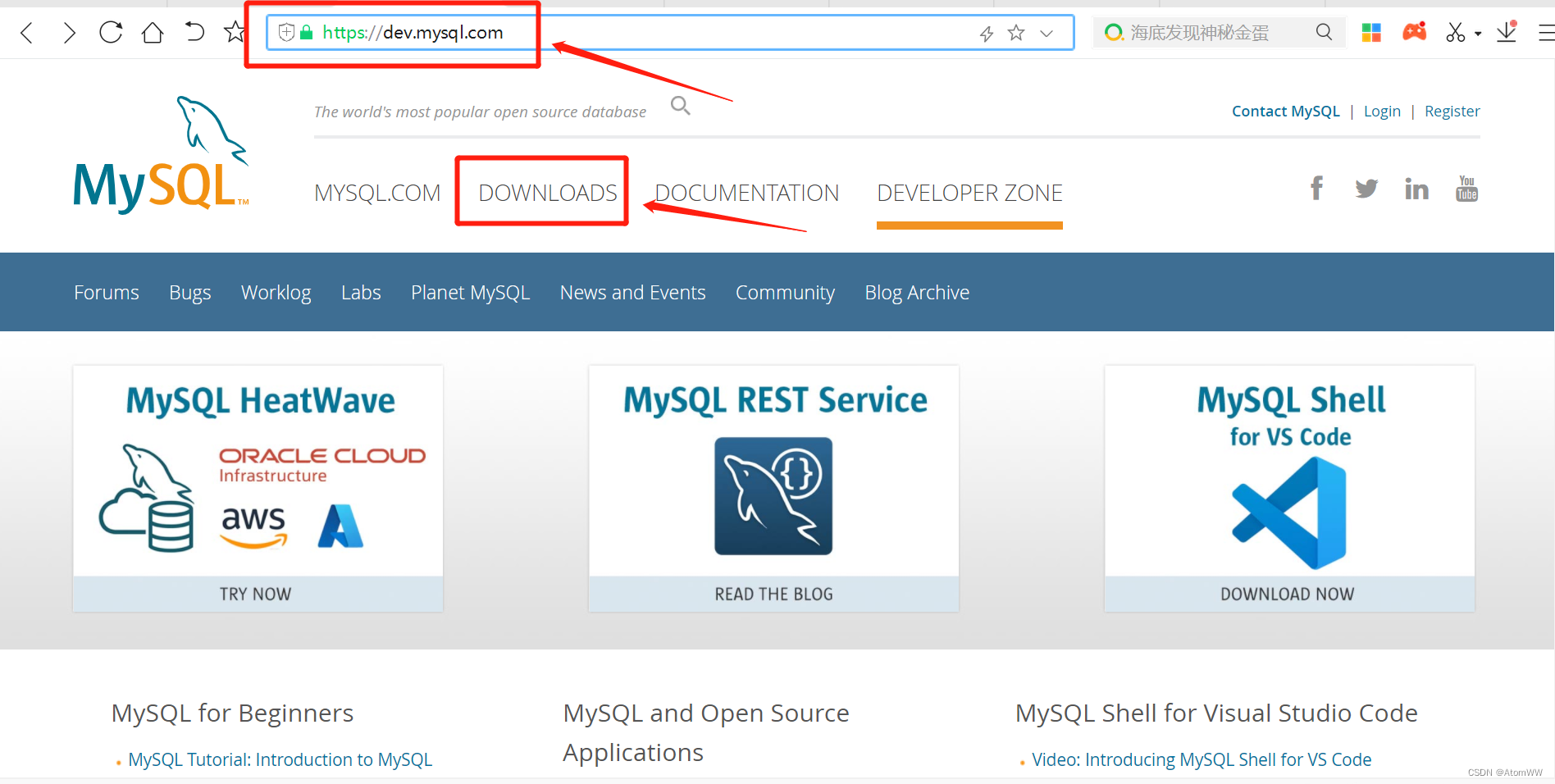Click the Register link
The image size is (1555, 784).
point(1452,112)
